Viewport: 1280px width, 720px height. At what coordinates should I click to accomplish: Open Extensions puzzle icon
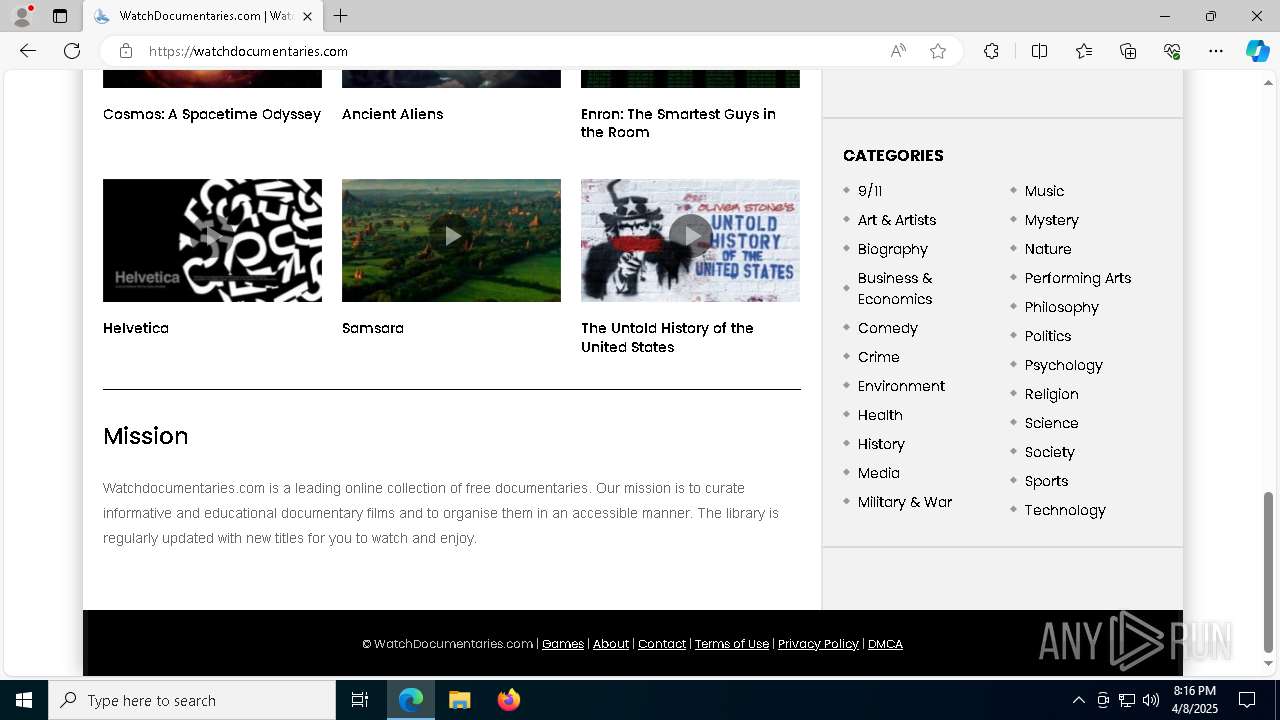point(991,51)
